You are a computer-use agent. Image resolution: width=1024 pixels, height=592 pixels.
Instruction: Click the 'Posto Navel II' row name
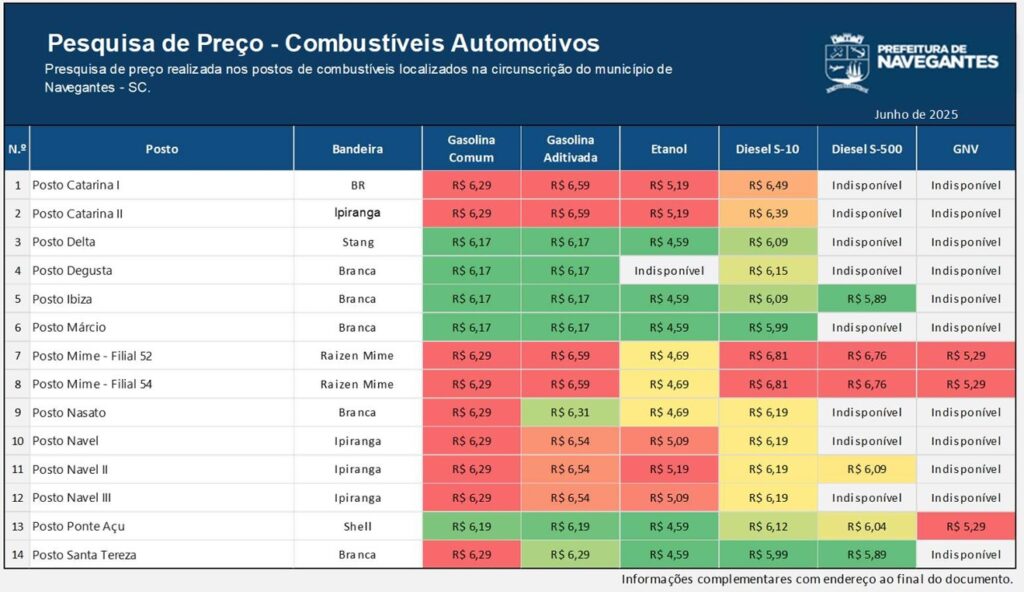click(70, 469)
